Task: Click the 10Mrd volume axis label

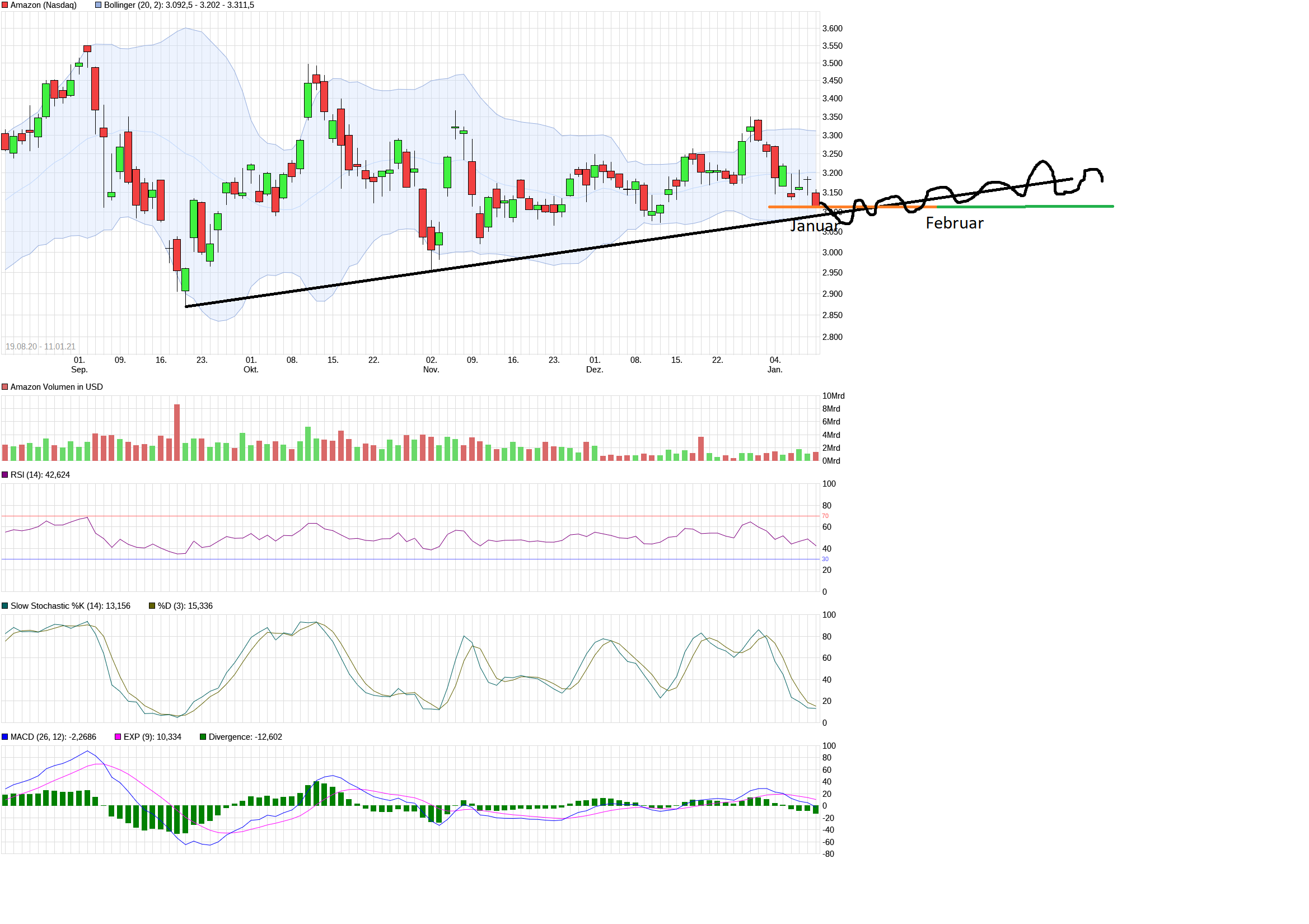Action: (x=833, y=396)
